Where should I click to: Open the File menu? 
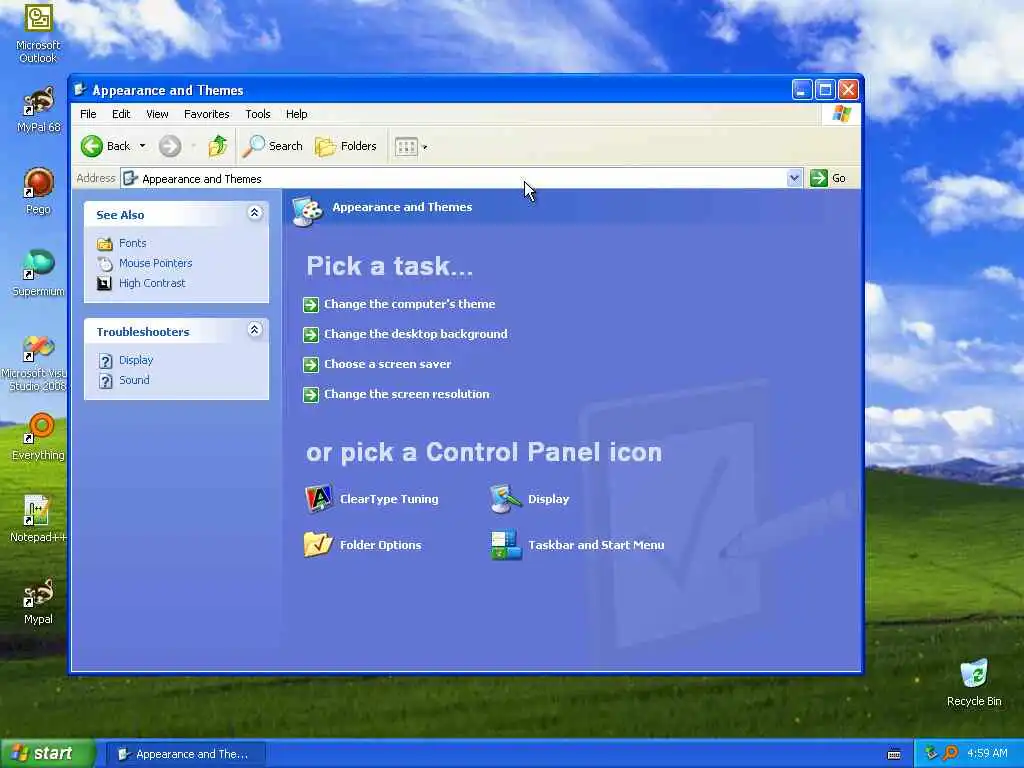pyautogui.click(x=88, y=114)
